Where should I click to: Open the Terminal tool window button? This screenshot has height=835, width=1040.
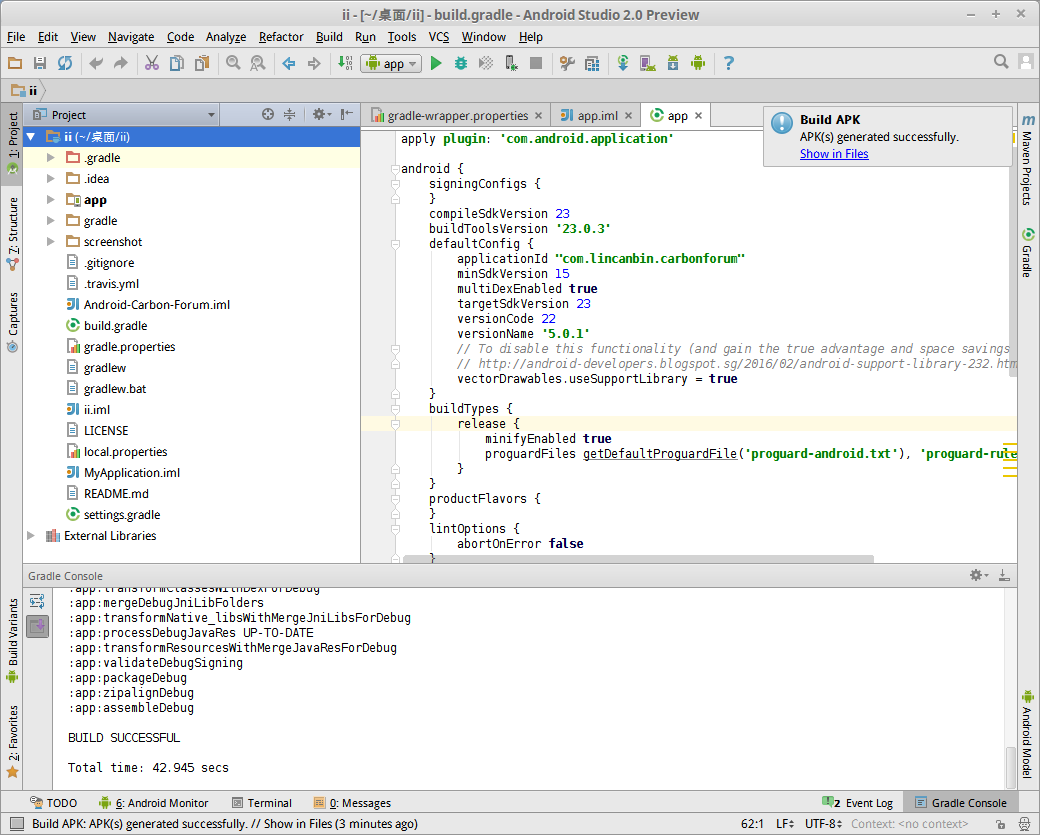coord(262,803)
